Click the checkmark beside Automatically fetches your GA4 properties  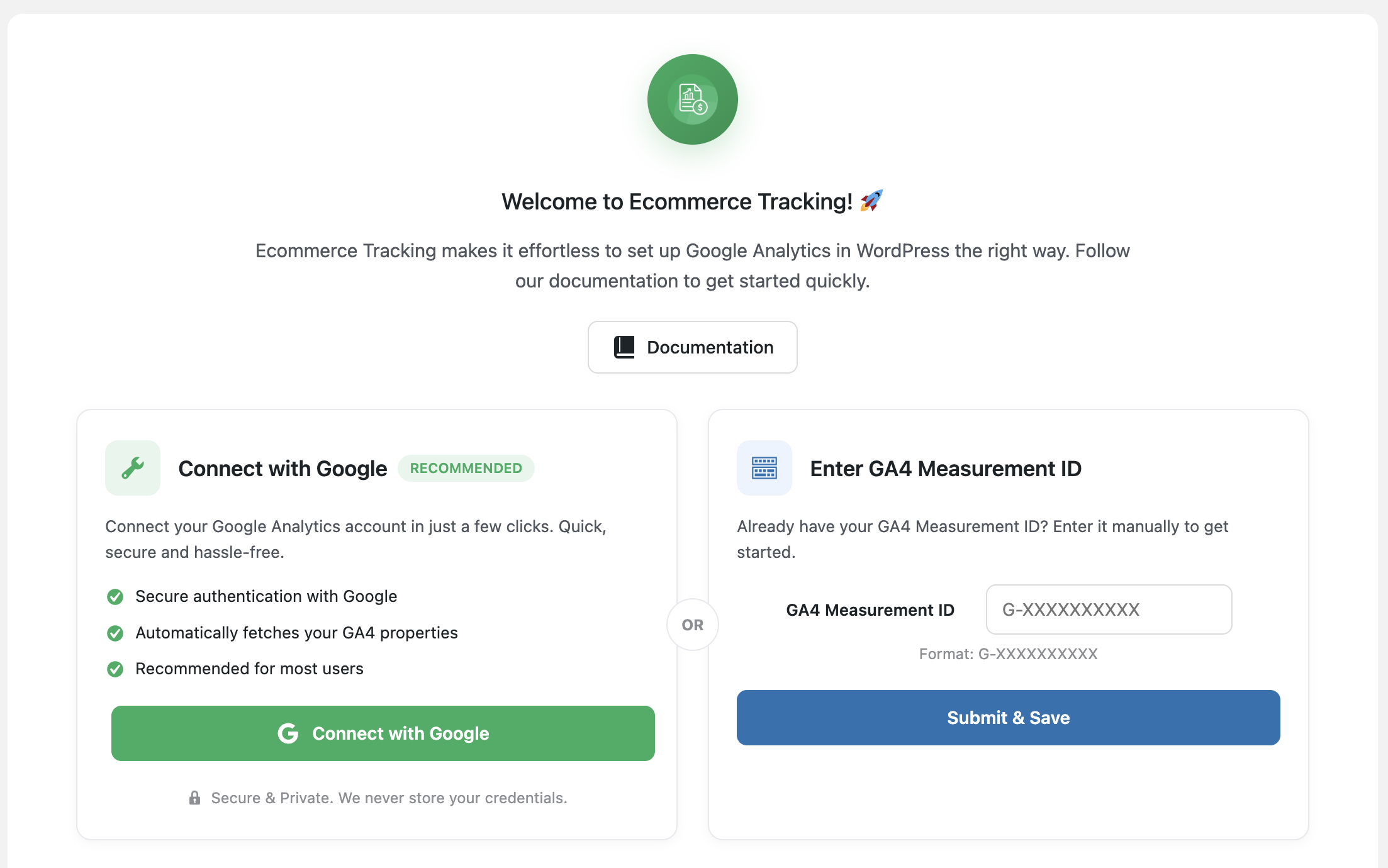pyautogui.click(x=115, y=633)
